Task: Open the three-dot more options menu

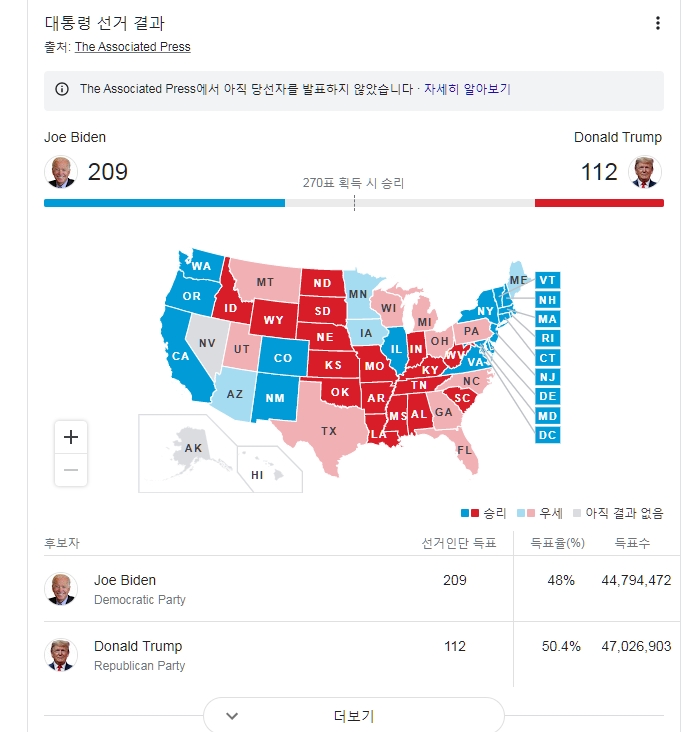Action: (657, 24)
